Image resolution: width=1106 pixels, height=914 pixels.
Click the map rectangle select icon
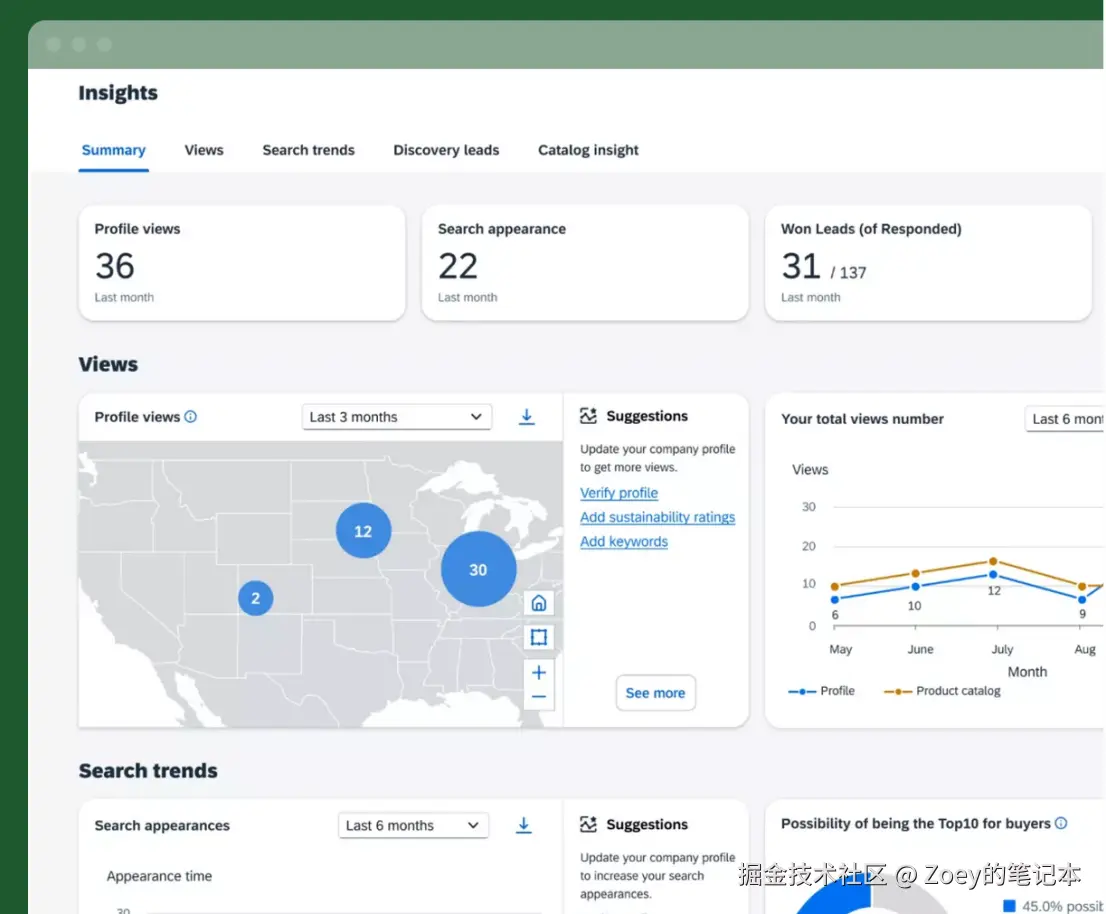click(538, 638)
